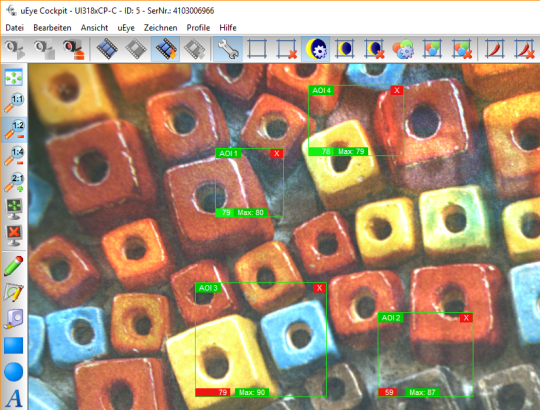
Task: Close AOI 1 with its red X
Action: pos(277,154)
